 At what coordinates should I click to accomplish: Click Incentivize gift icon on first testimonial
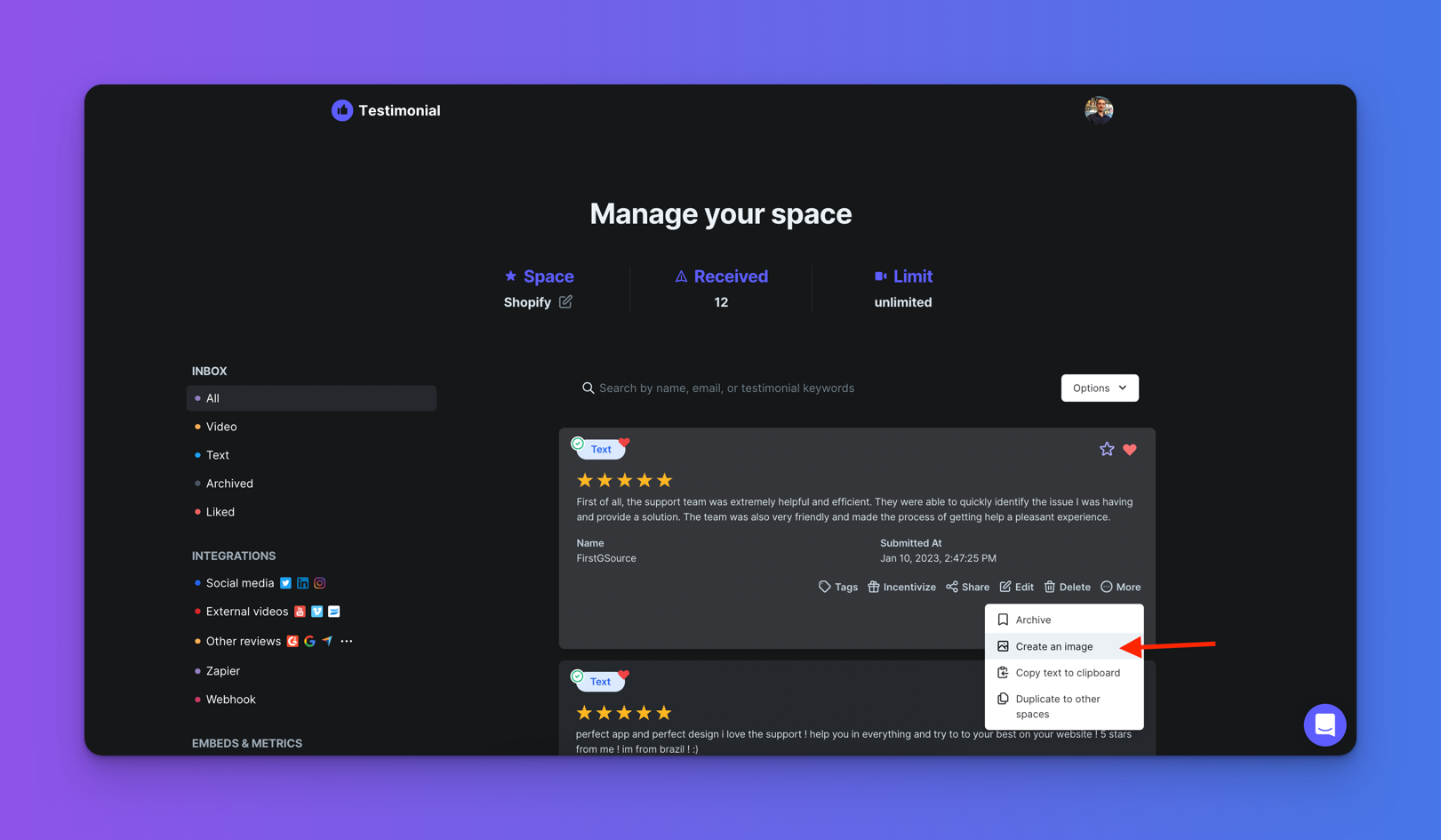874,587
